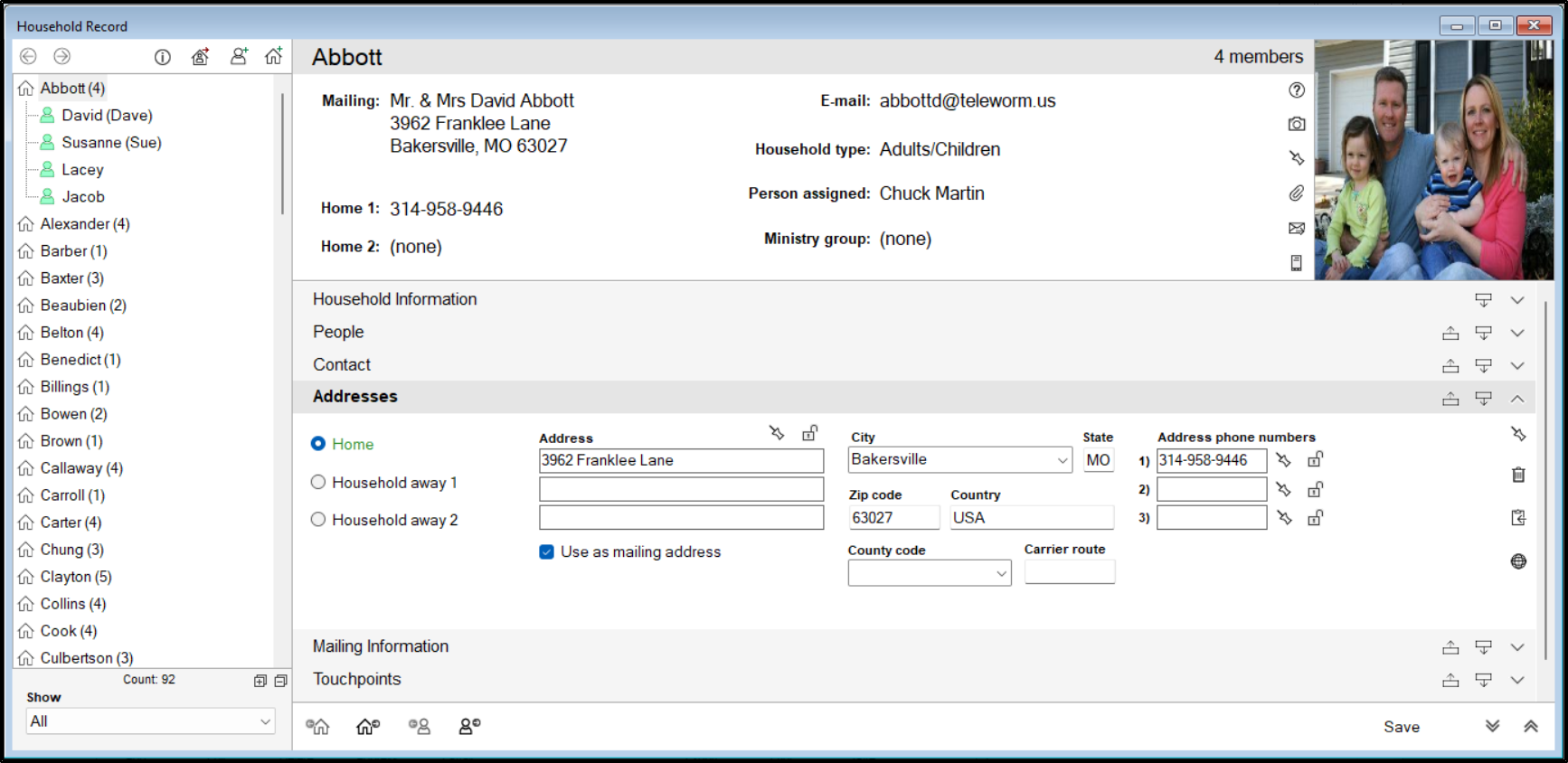Click the help question mark icon
The height and width of the screenshot is (763, 1568).
point(1296,89)
